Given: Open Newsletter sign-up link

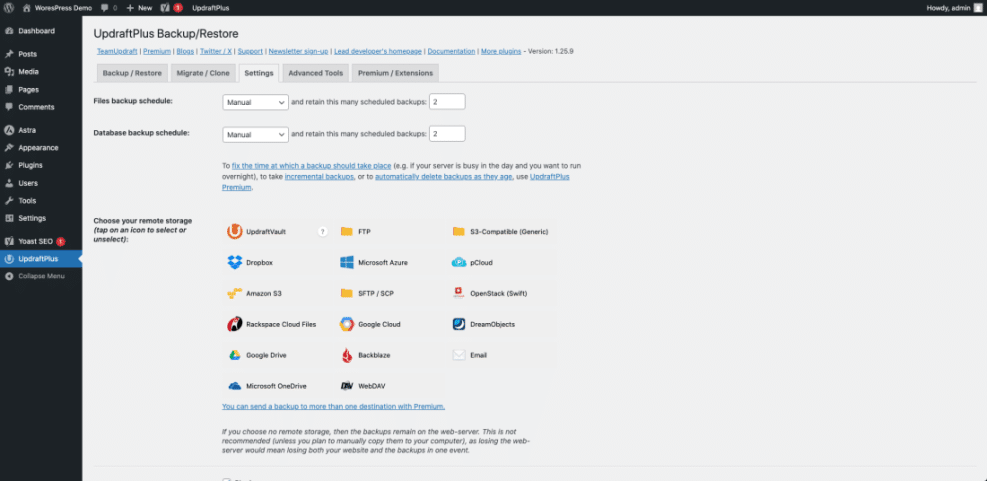Looking at the screenshot, I should pos(300,52).
